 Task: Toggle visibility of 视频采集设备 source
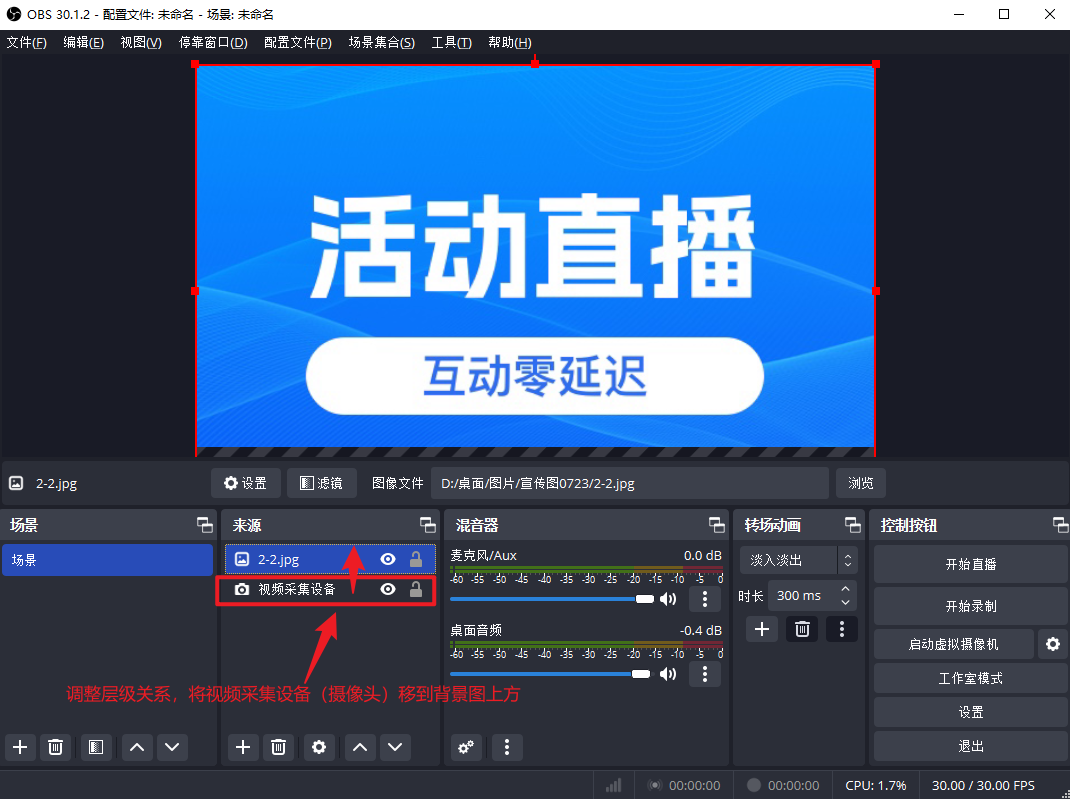[x=388, y=590]
